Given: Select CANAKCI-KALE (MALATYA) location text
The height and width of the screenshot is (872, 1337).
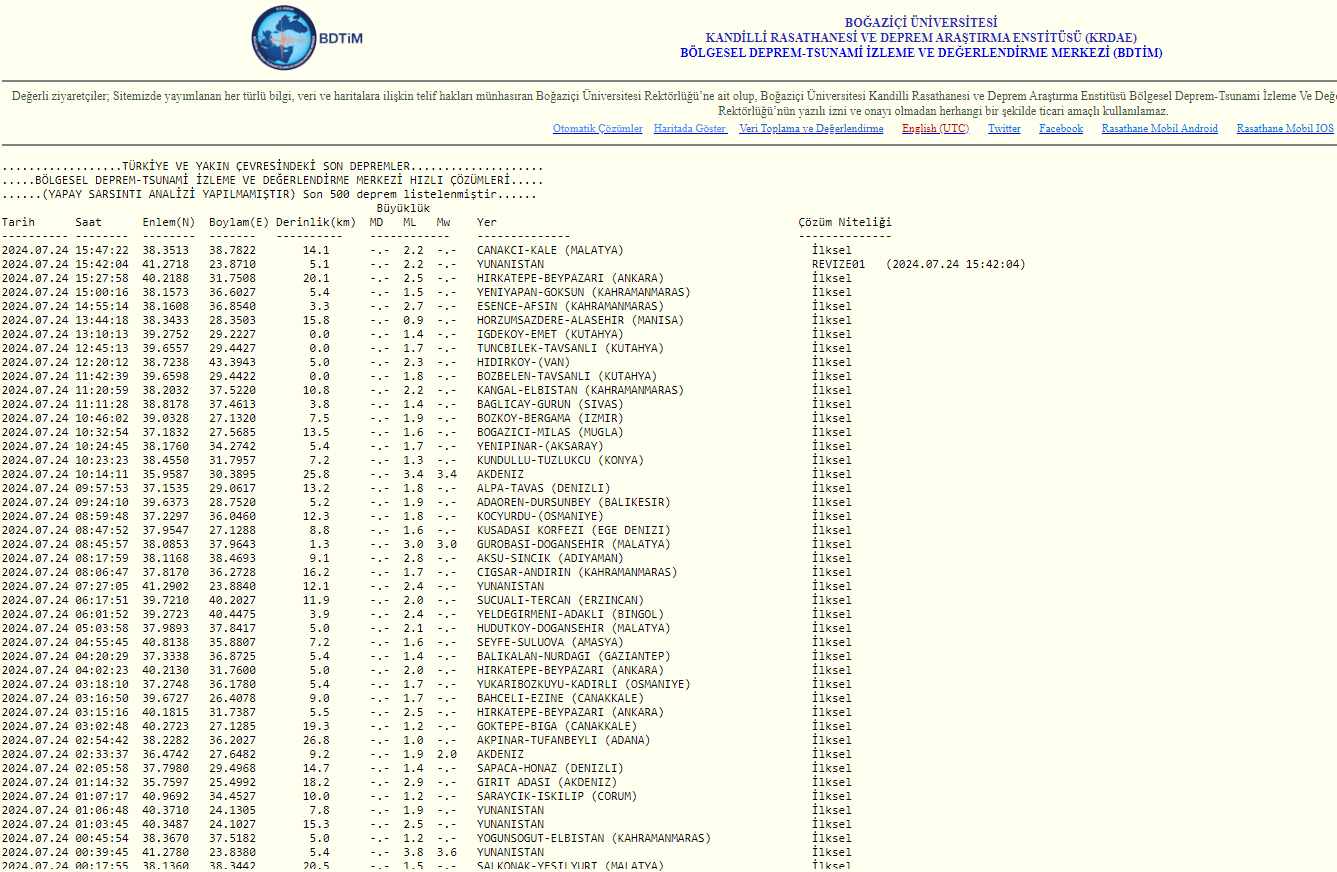Looking at the screenshot, I should coord(550,250).
